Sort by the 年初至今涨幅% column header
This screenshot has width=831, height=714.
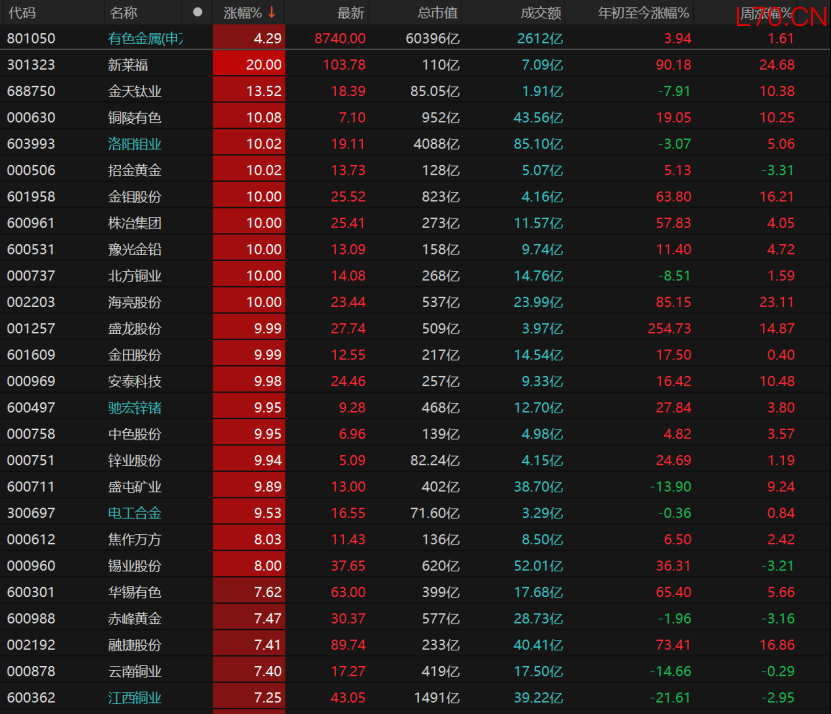(643, 13)
